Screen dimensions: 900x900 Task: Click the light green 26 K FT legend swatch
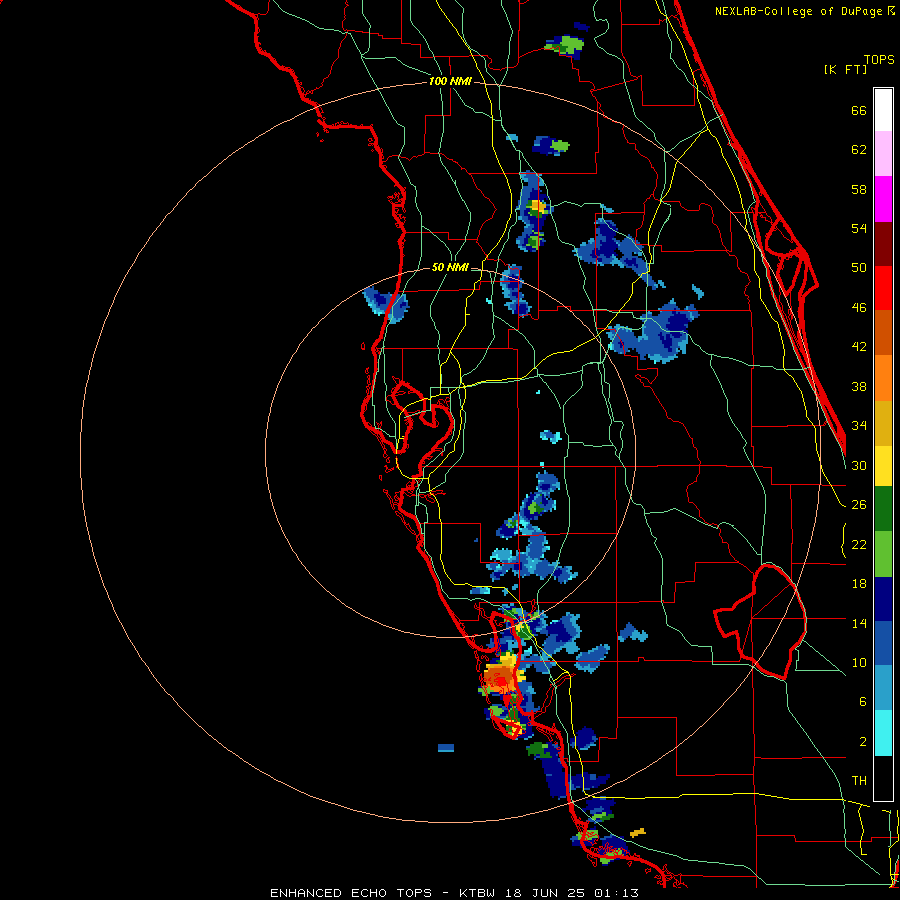pos(883,554)
